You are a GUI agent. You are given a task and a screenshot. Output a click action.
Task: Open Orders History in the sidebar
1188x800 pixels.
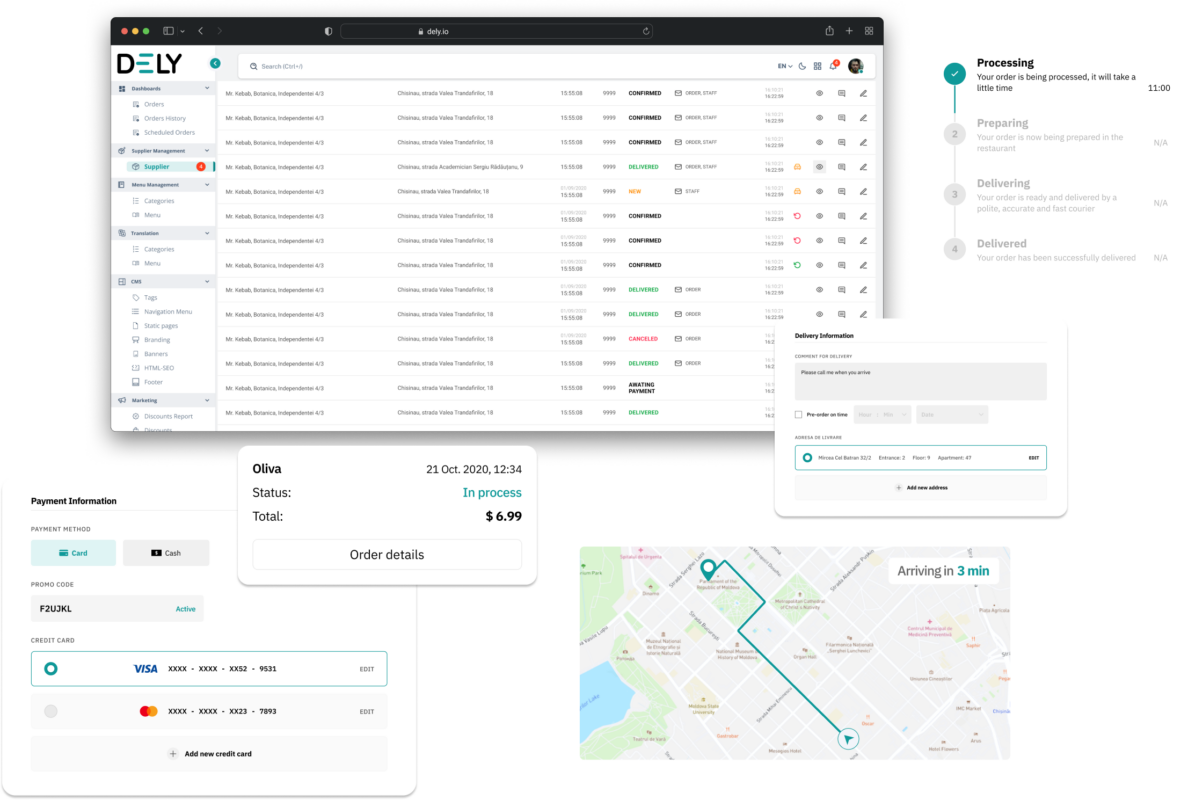(x=164, y=118)
